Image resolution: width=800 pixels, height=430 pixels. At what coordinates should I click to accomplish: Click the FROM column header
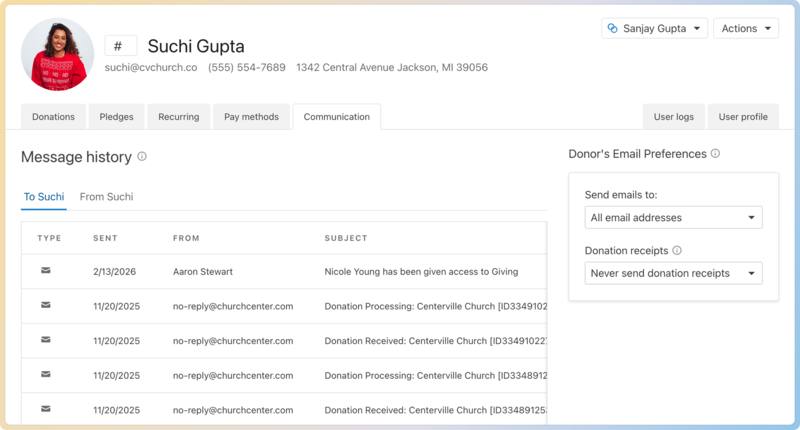(x=186, y=238)
